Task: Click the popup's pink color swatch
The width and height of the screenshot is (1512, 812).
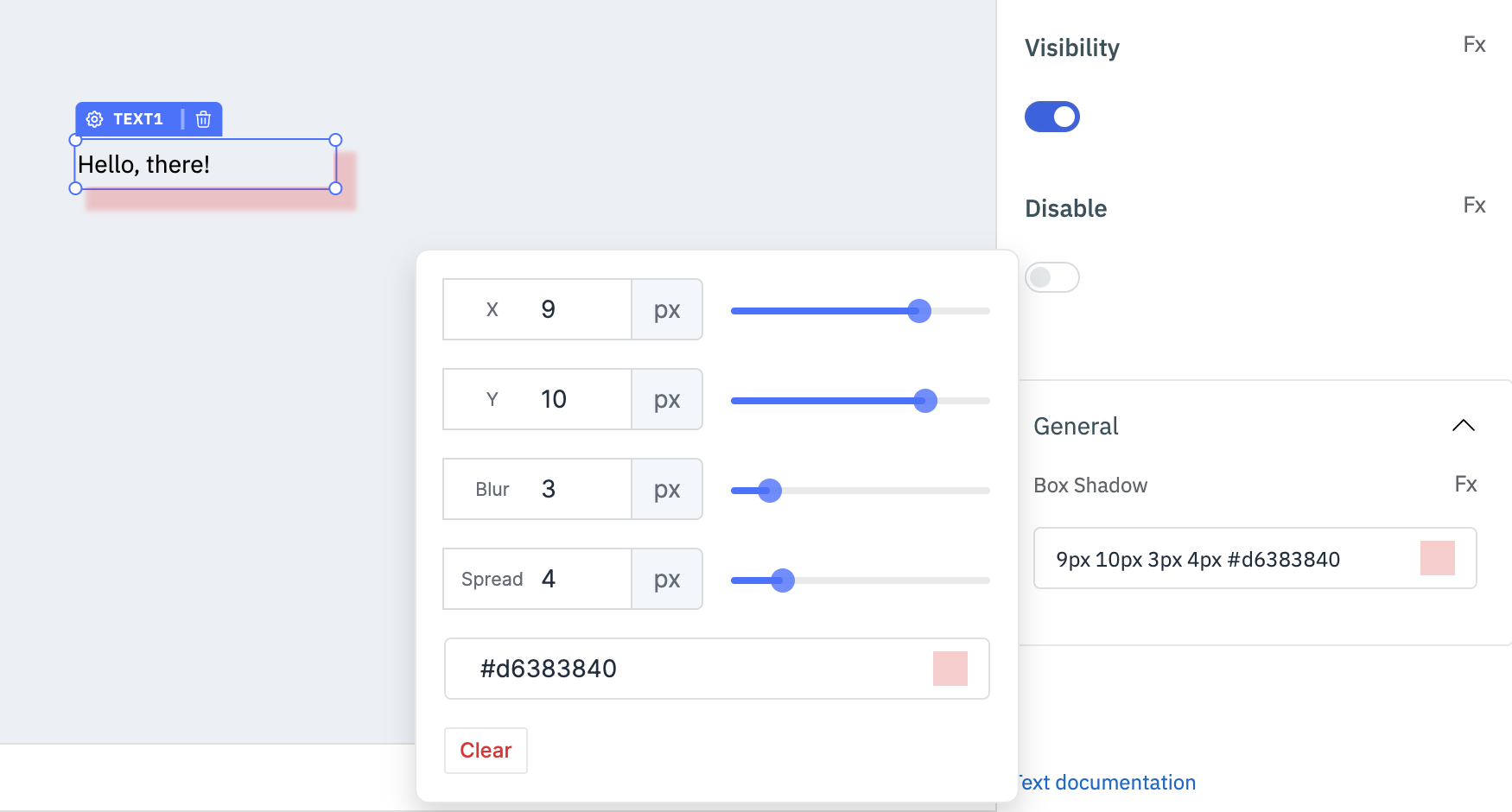Action: click(x=950, y=669)
